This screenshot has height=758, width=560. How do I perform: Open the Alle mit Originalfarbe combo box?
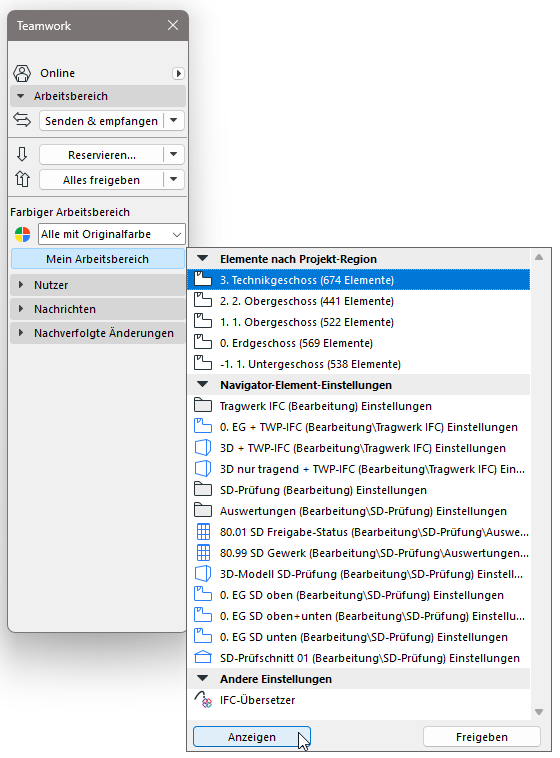point(112,234)
